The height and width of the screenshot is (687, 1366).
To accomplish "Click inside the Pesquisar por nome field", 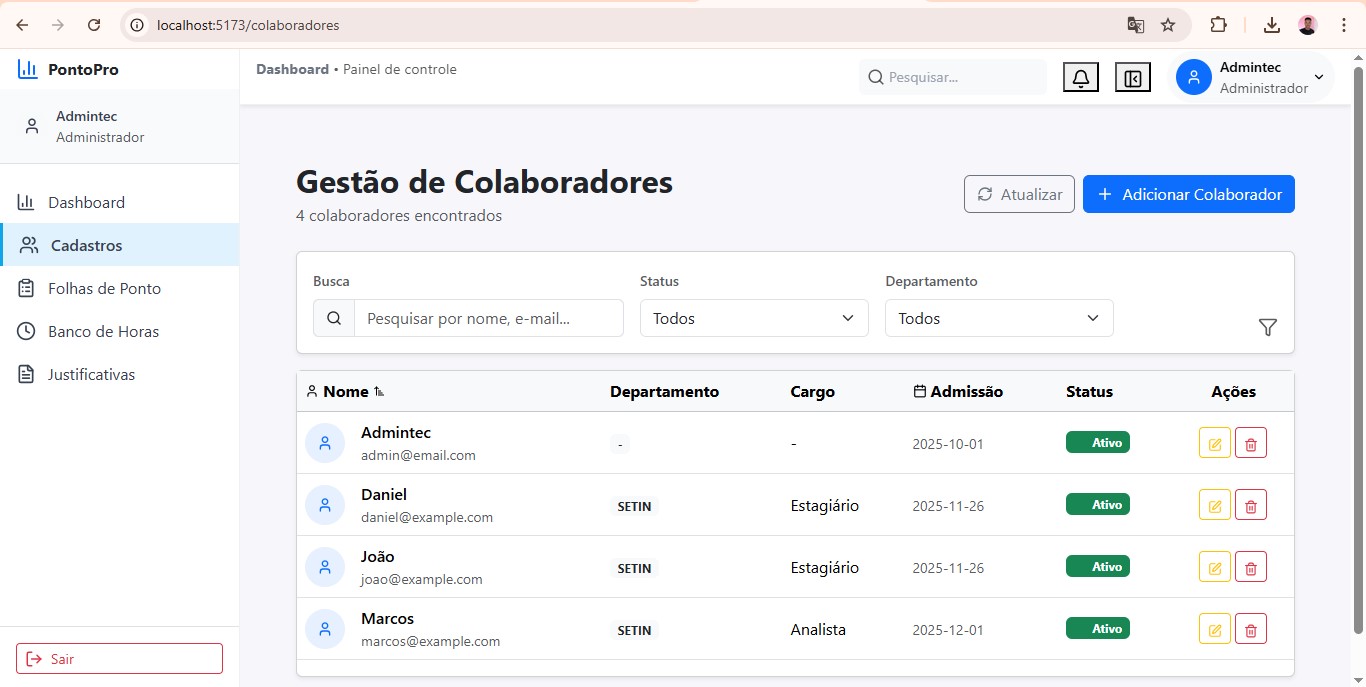I will coord(489,318).
